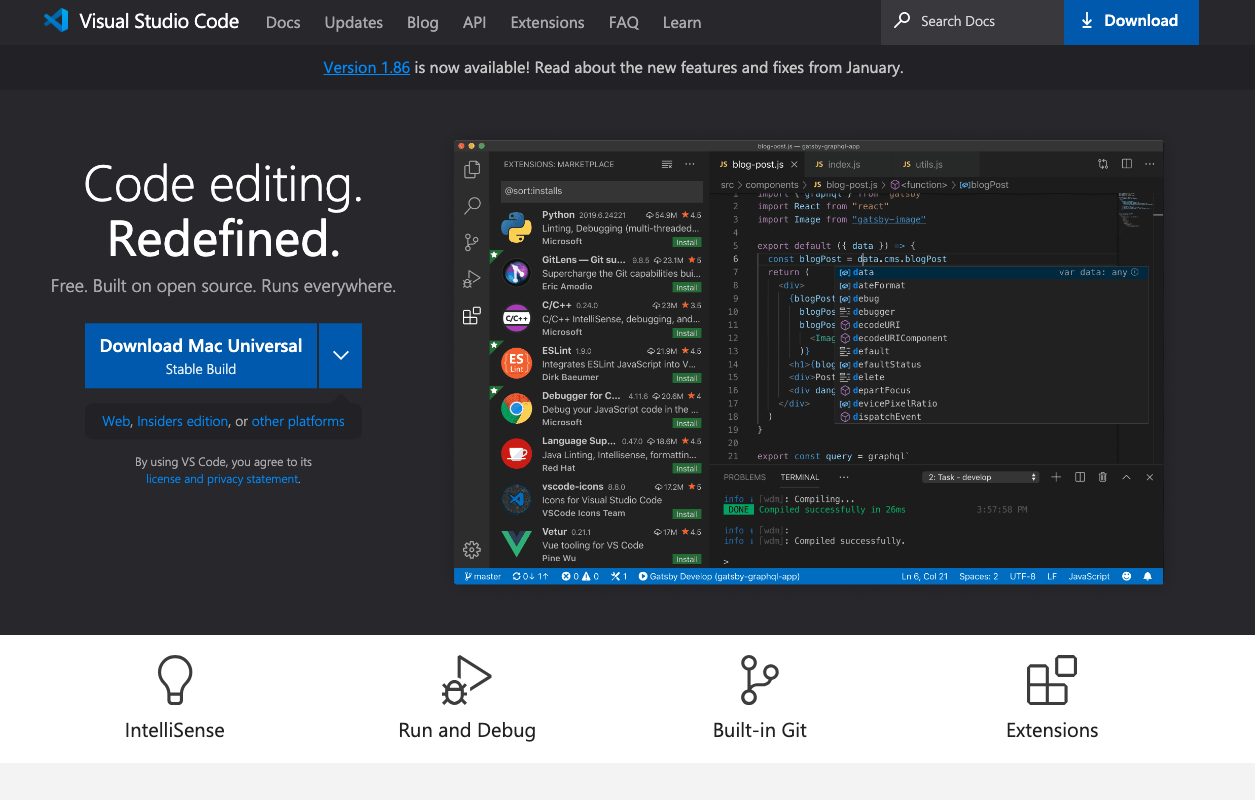Viewport: 1255px width, 800px height.
Task: Open editor more actions ellipsis at top right
Action: coord(1150,164)
